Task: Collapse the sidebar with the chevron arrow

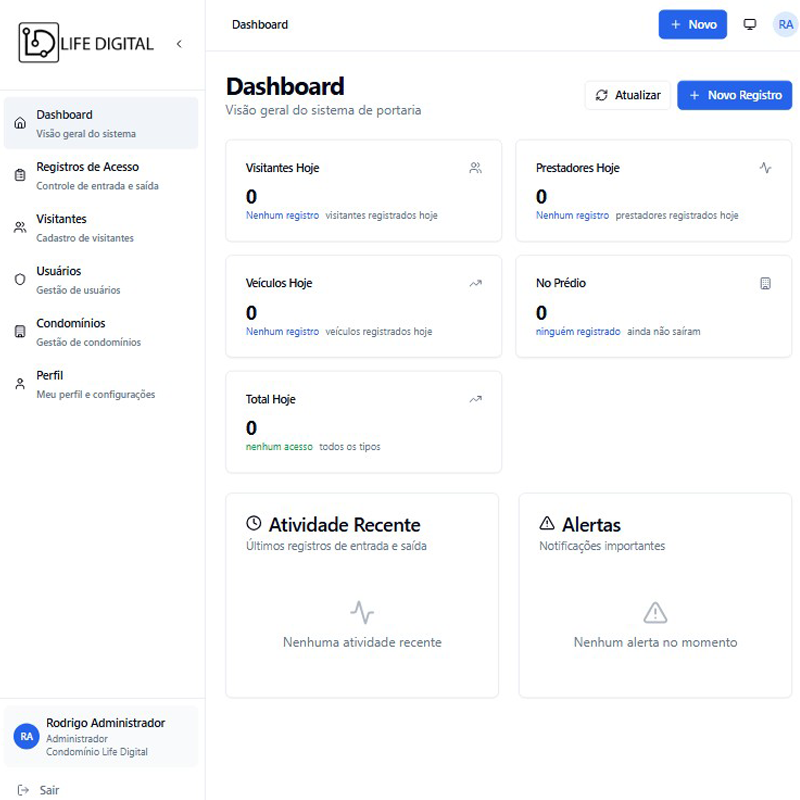Action: [179, 44]
